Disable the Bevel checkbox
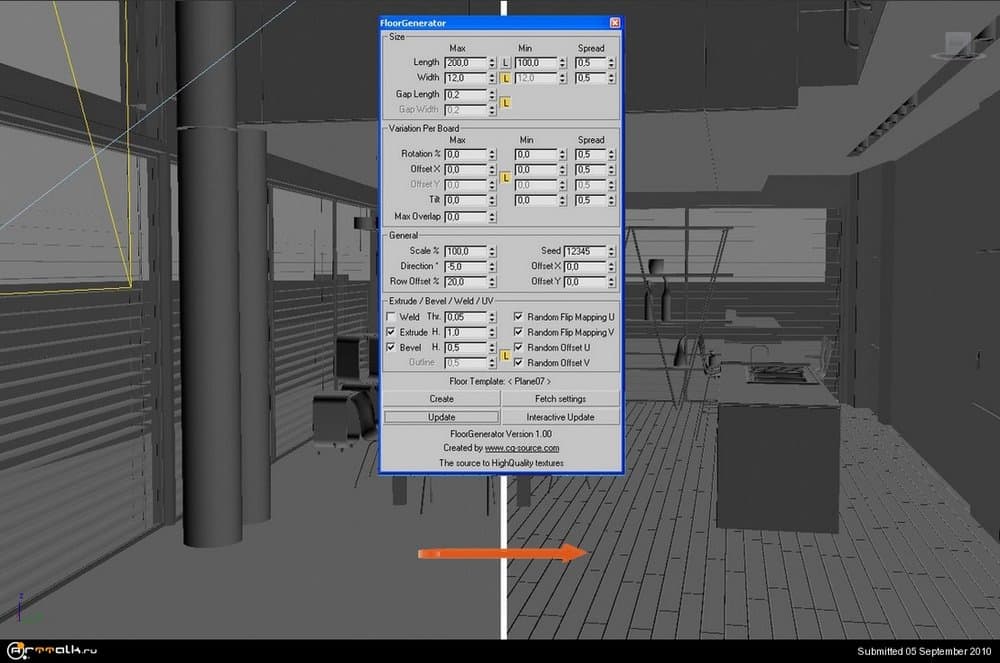This screenshot has height=663, width=1000. pyautogui.click(x=391, y=347)
